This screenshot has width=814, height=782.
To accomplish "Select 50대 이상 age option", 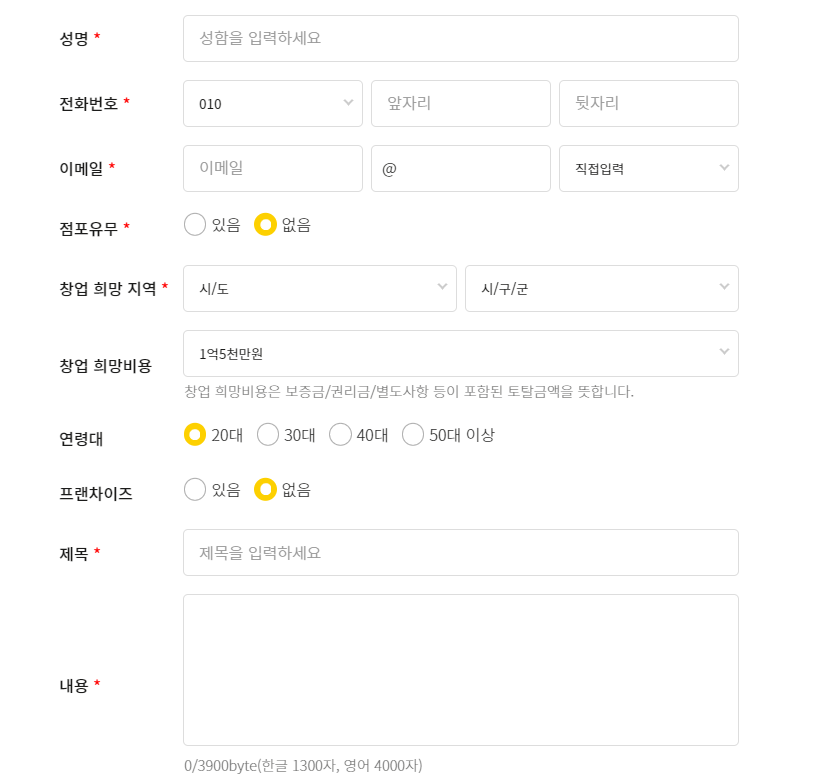I will tap(412, 435).
